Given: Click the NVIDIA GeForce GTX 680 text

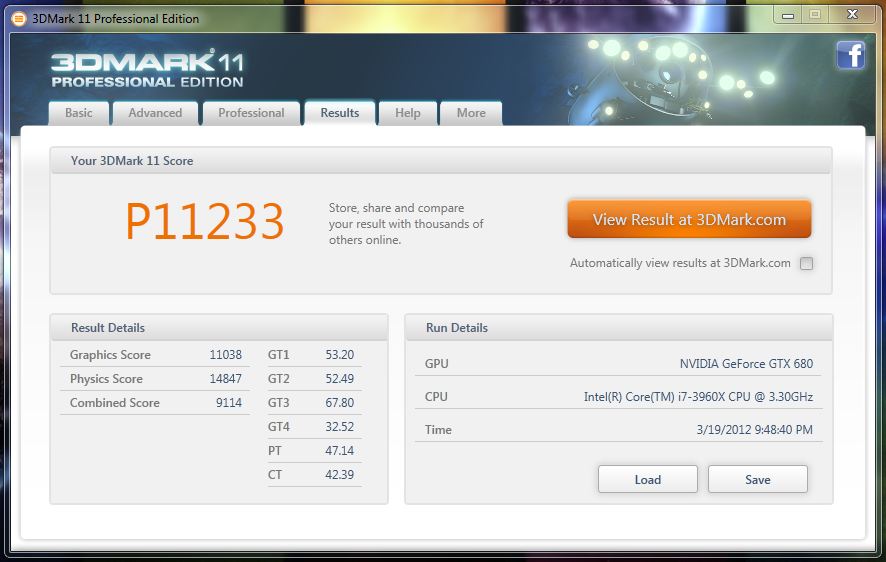Looking at the screenshot, I should pos(746,364).
